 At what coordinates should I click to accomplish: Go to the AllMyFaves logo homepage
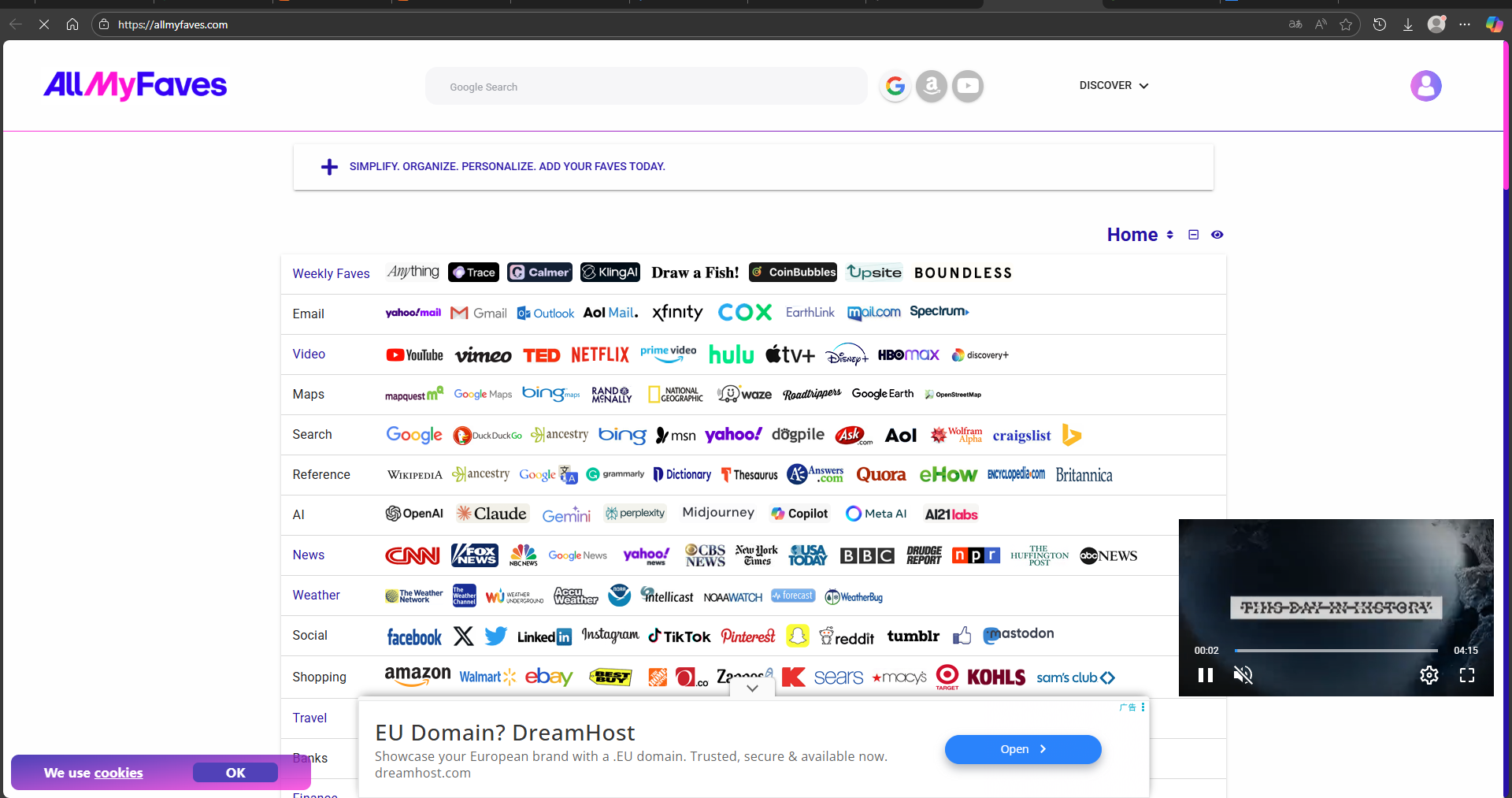pyautogui.click(x=135, y=85)
